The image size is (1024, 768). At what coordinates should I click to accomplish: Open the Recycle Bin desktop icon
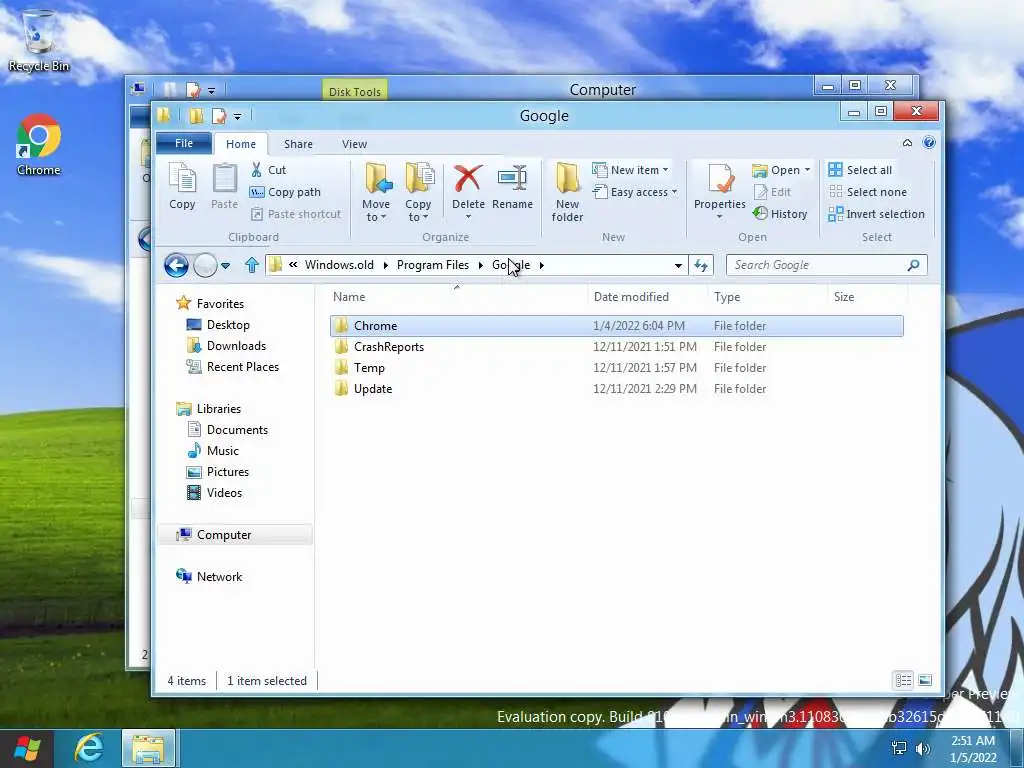click(x=39, y=39)
